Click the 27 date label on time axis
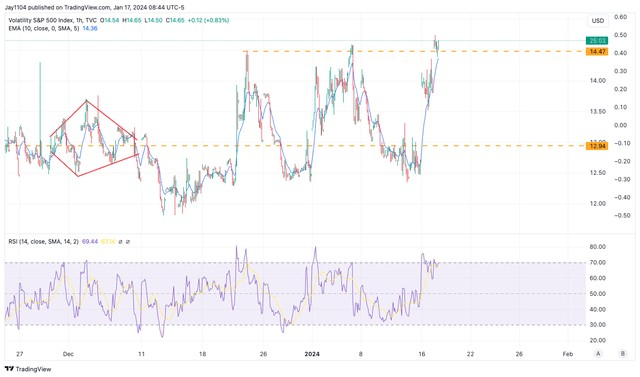This screenshot has height=377, width=640. tap(19, 354)
